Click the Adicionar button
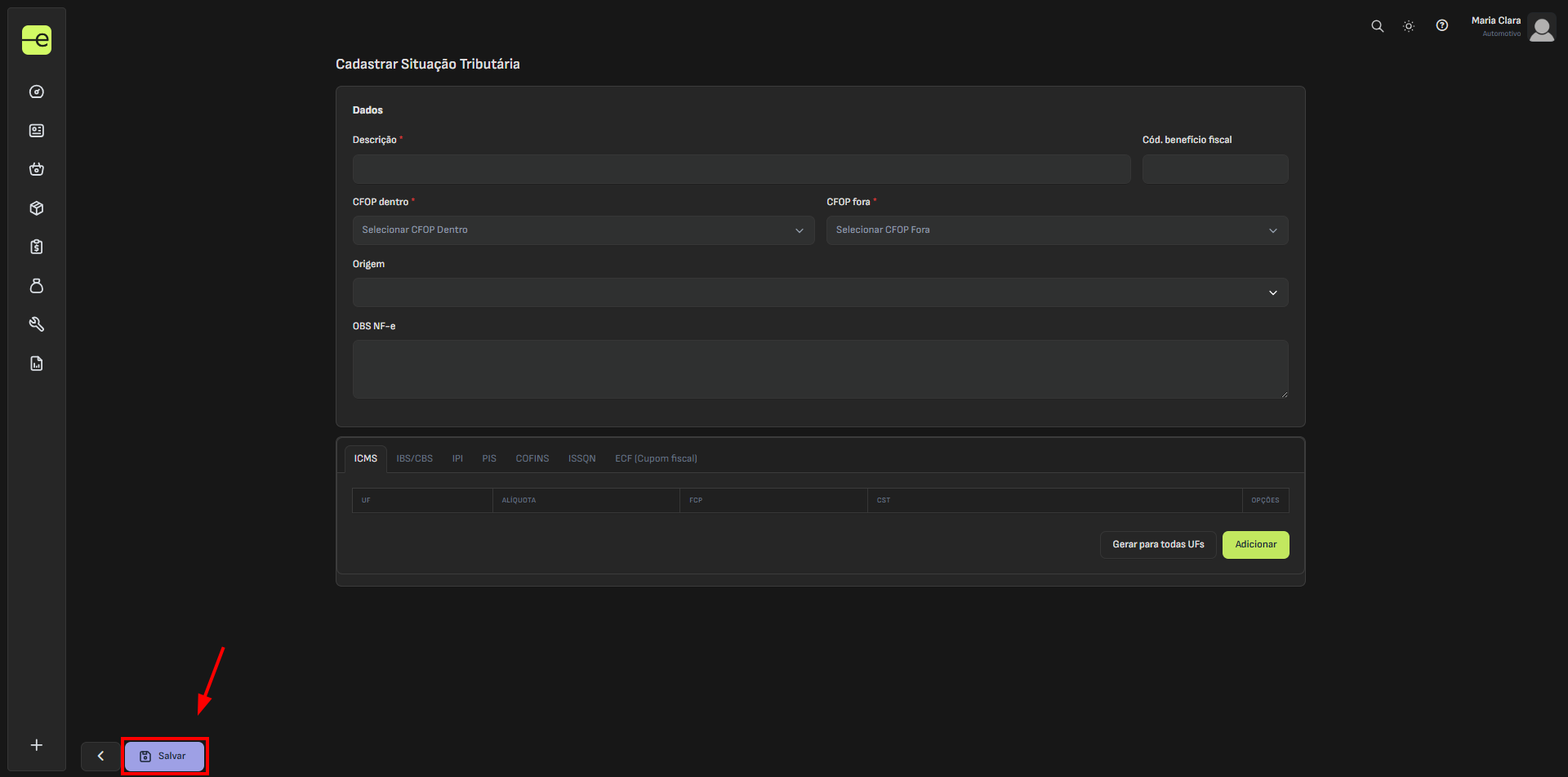This screenshot has height=777, width=1568. tap(1255, 545)
